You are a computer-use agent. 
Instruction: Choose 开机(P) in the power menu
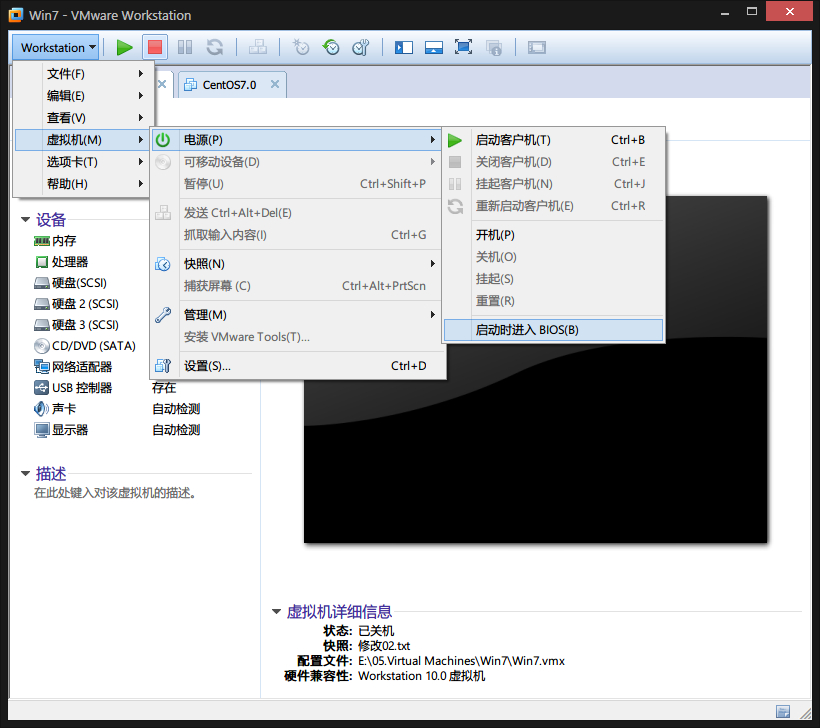[554, 235]
